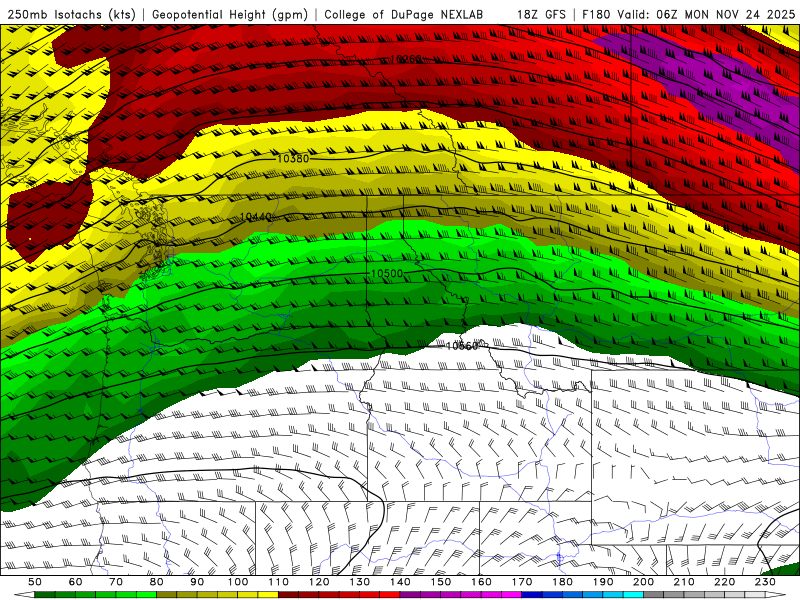Screen dimensions: 800x600
Task: Click the '250mb Isotachs (kts)' title text
Action: click(x=72, y=15)
